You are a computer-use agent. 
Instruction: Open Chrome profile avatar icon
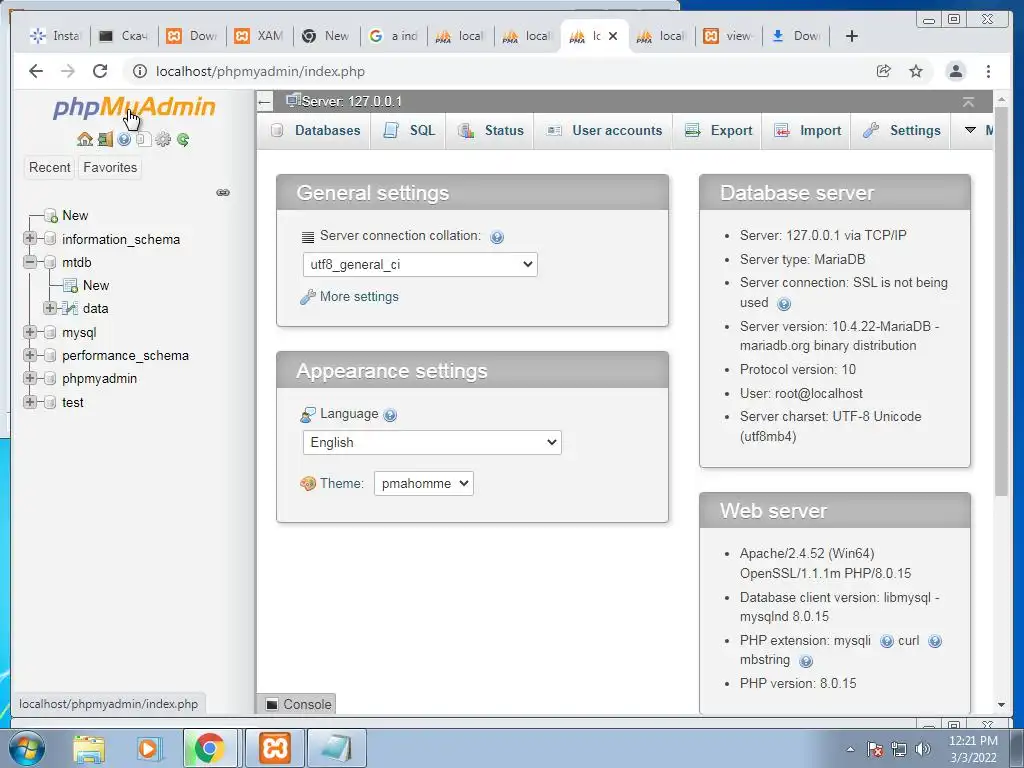coord(955,71)
